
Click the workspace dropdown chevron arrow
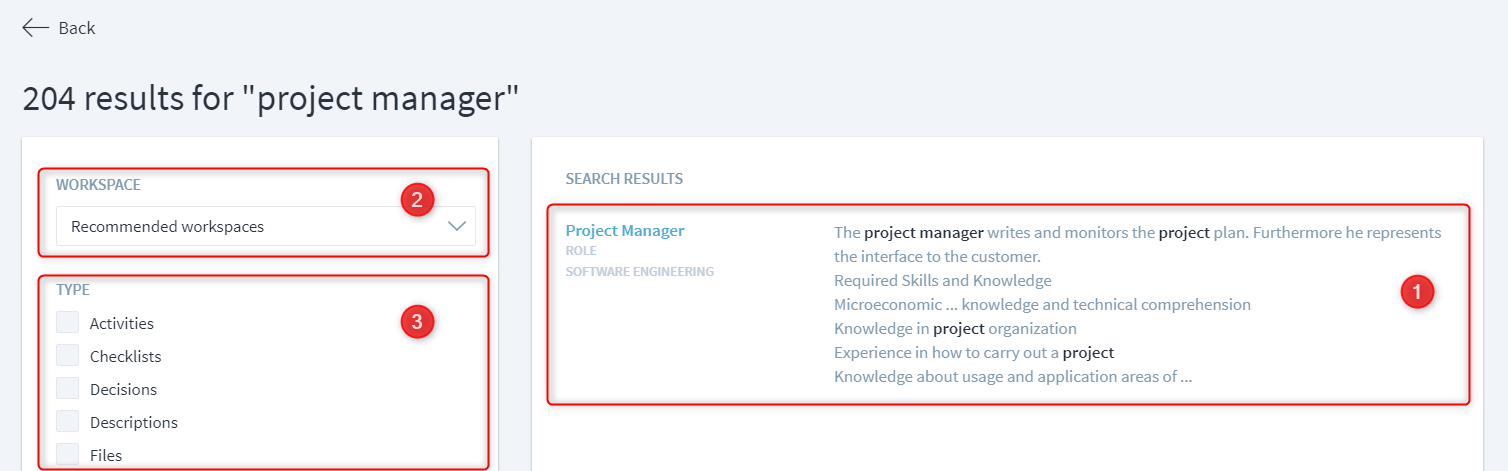point(457,227)
